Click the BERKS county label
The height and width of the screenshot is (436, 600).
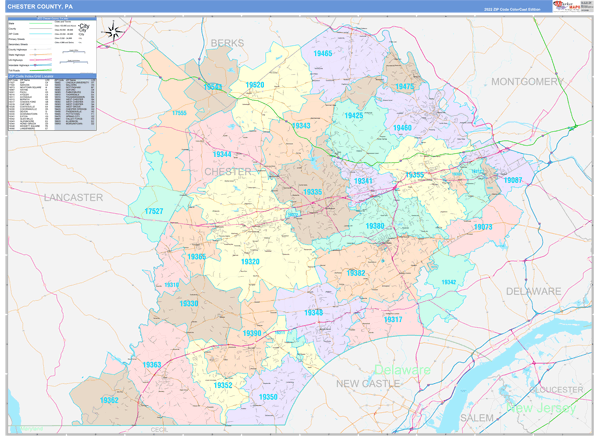(x=228, y=43)
